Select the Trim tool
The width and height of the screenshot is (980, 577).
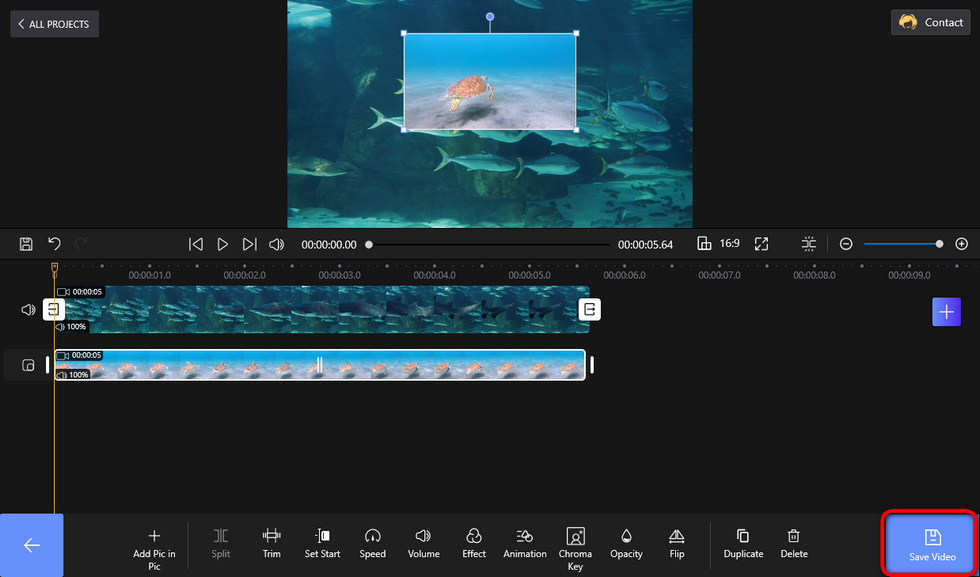(x=271, y=543)
